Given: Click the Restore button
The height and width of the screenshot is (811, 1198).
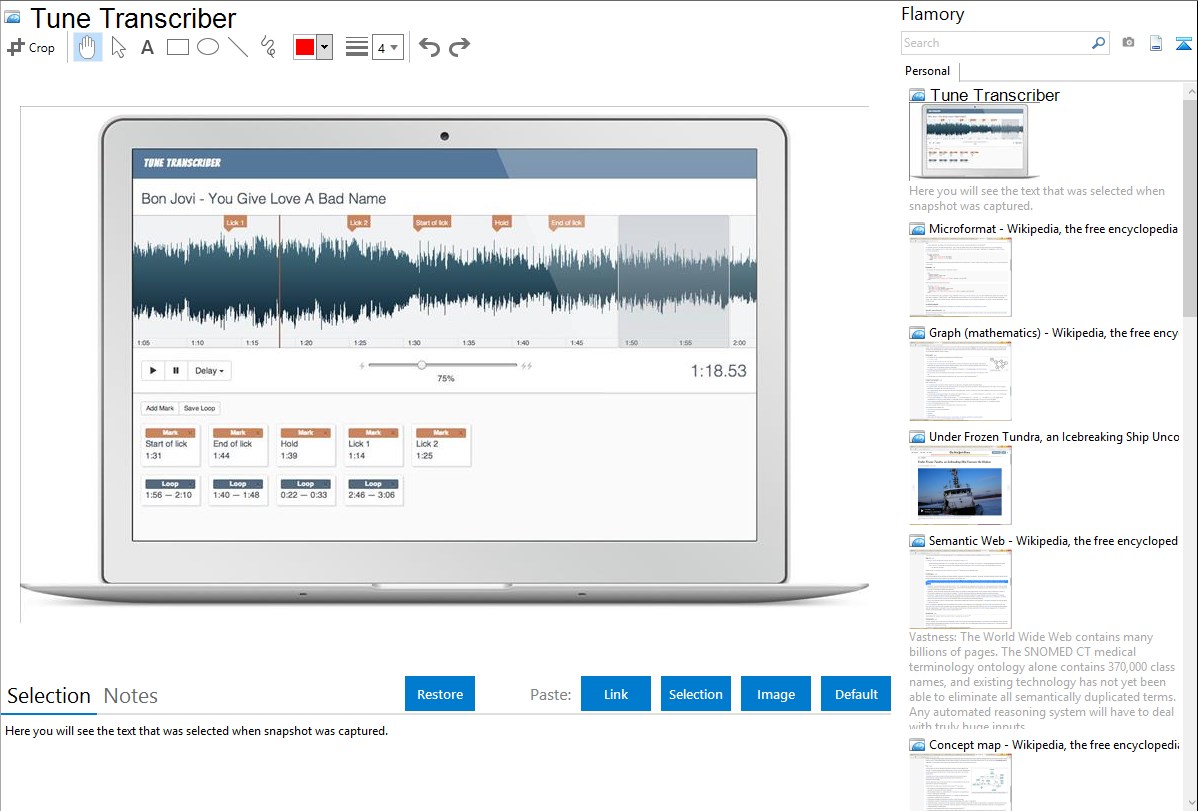Looking at the screenshot, I should point(440,694).
